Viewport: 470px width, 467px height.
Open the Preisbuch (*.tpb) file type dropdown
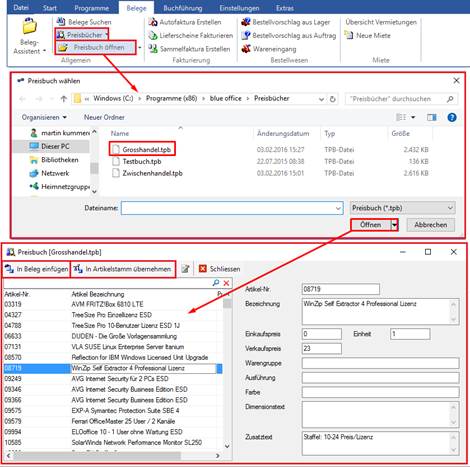pos(403,208)
